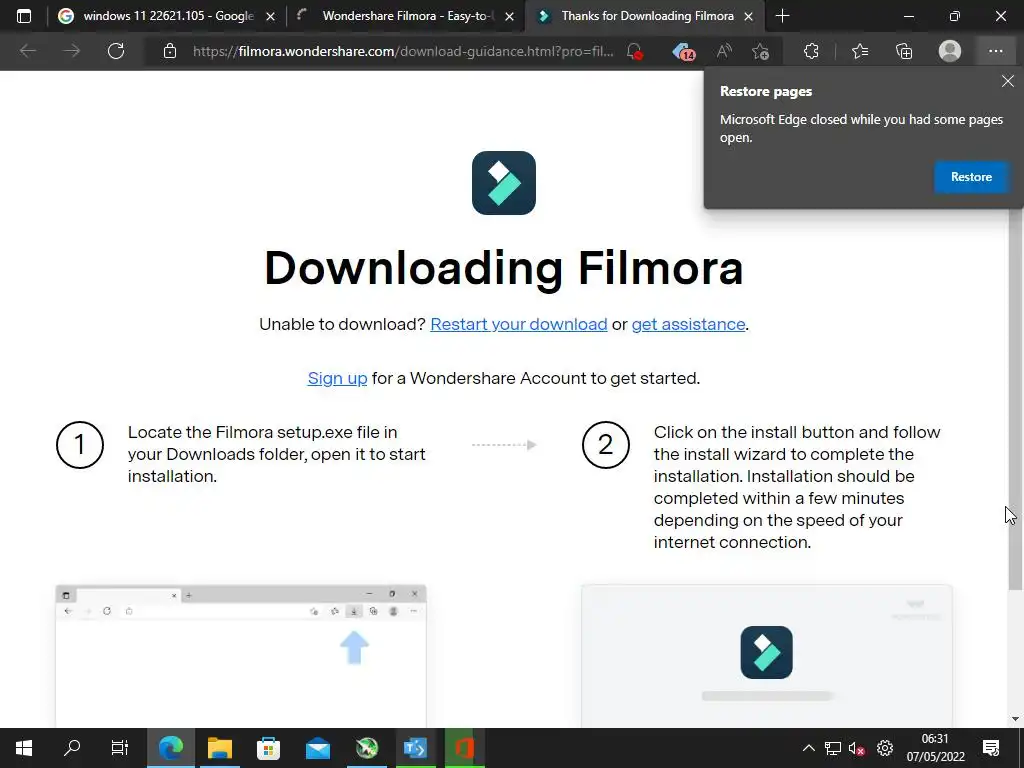
Task: Open the Windows Start menu
Action: [x=24, y=748]
